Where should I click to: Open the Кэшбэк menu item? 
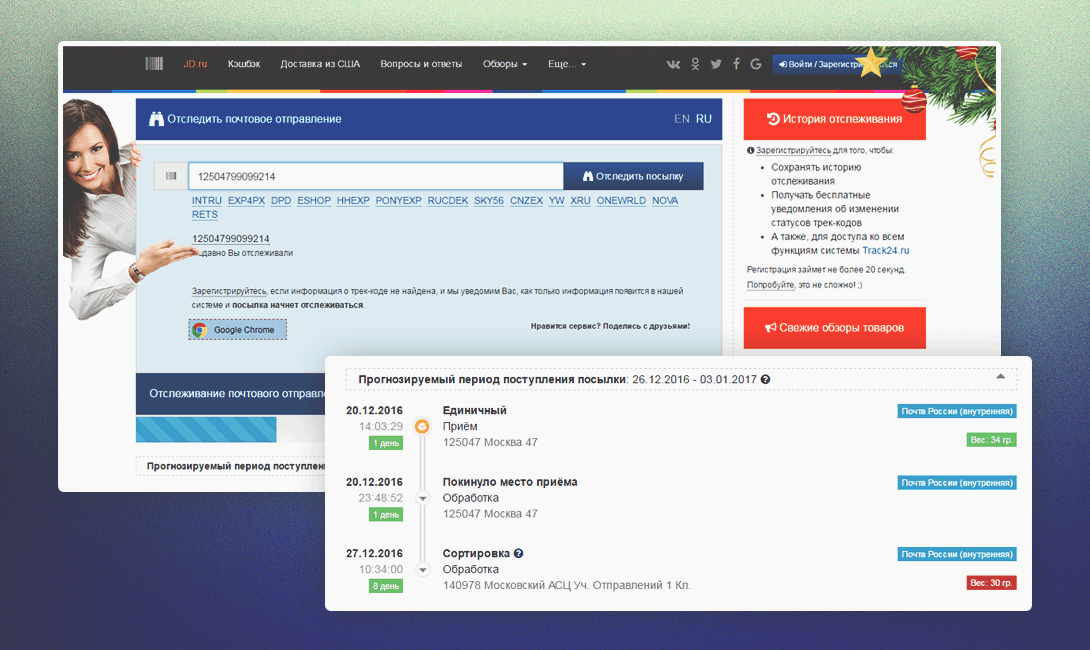coord(243,64)
